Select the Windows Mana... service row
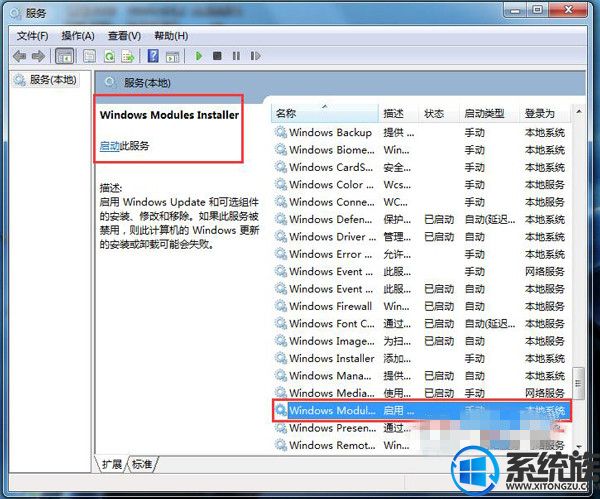 [x=421, y=376]
